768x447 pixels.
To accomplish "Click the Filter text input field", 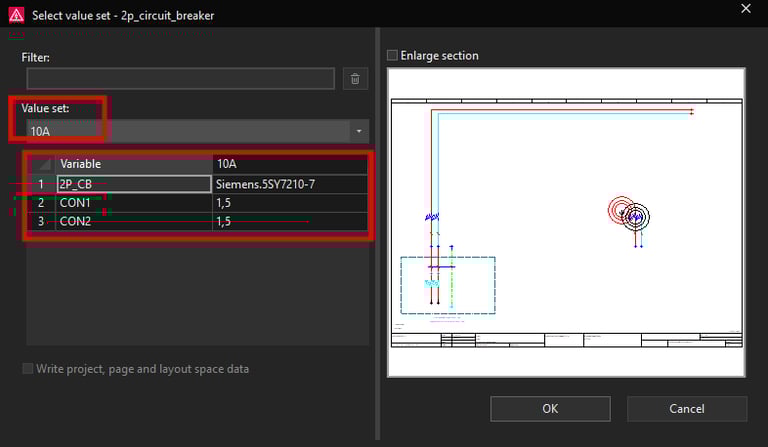I will (x=180, y=78).
